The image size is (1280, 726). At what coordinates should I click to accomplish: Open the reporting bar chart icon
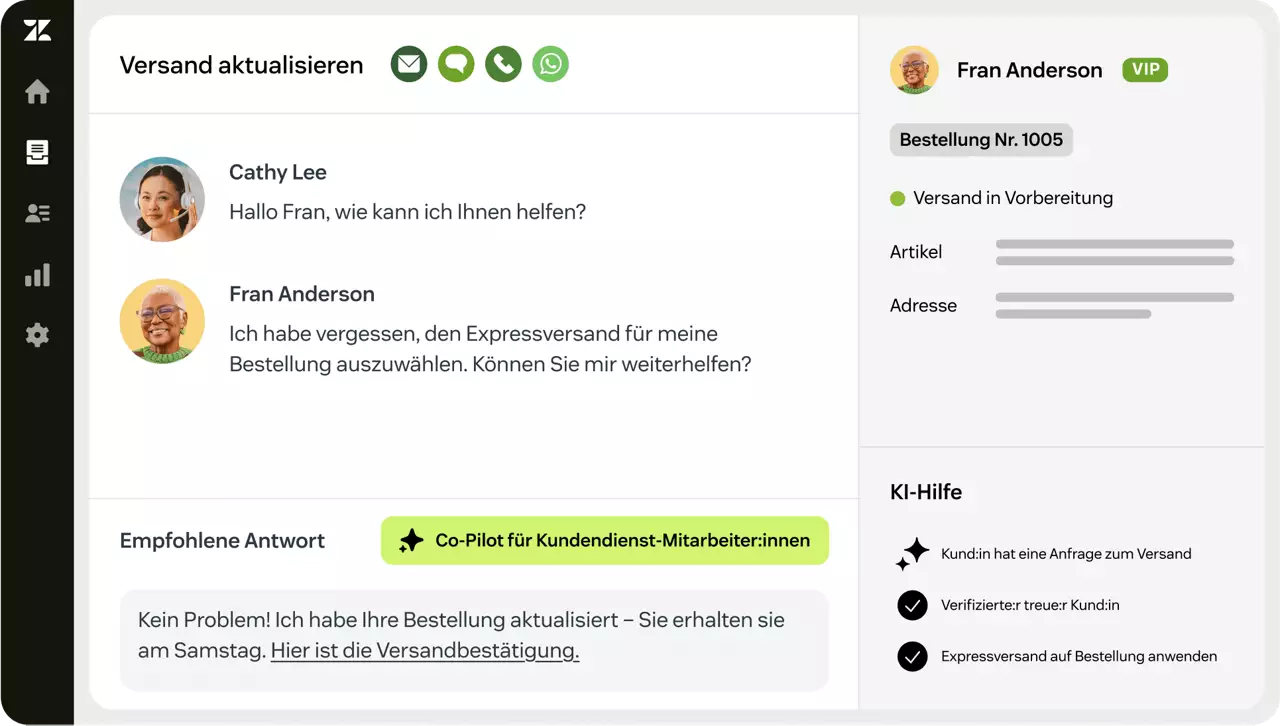pyautogui.click(x=37, y=275)
